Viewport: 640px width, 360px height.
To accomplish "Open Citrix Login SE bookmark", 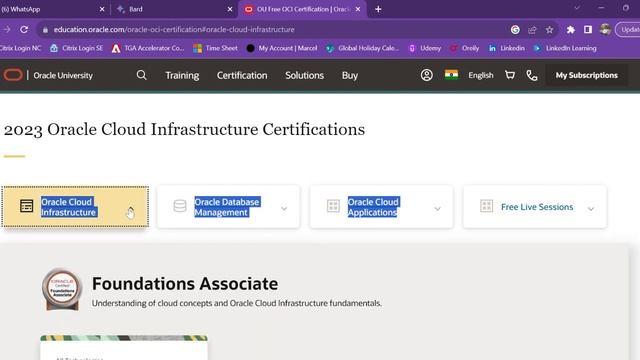I will click(76, 48).
